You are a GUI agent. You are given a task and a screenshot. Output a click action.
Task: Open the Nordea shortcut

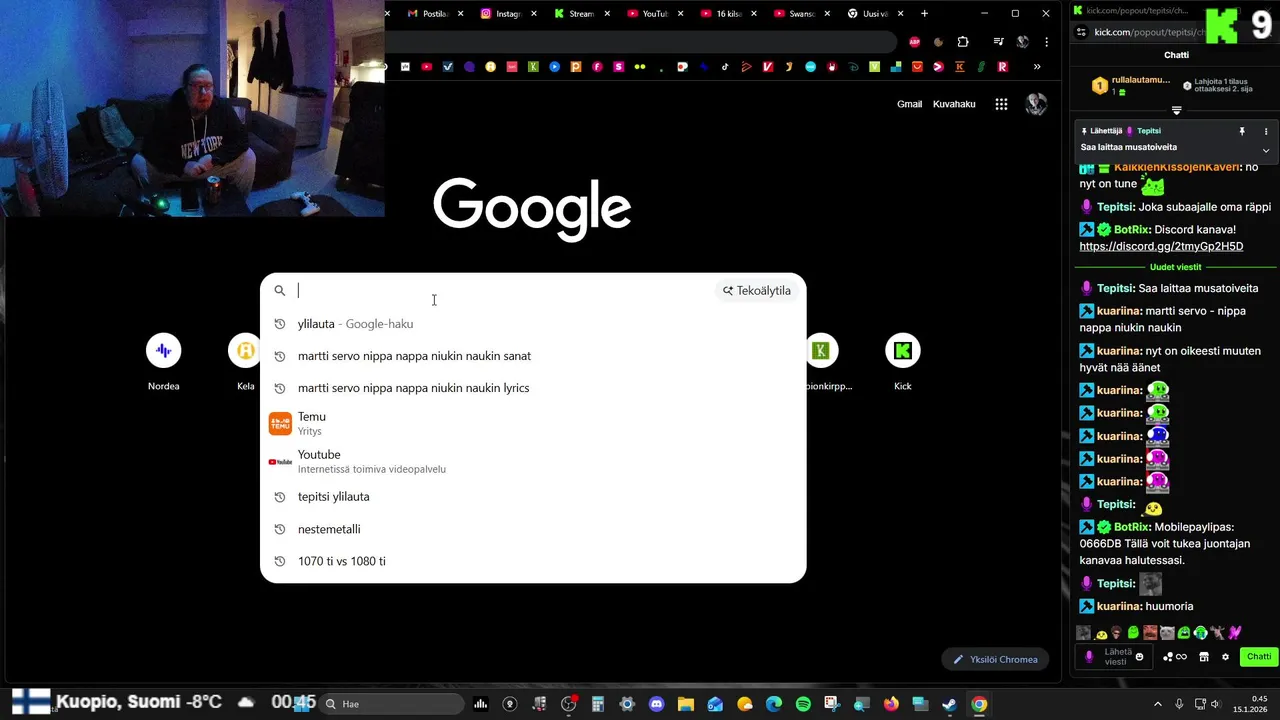(163, 362)
